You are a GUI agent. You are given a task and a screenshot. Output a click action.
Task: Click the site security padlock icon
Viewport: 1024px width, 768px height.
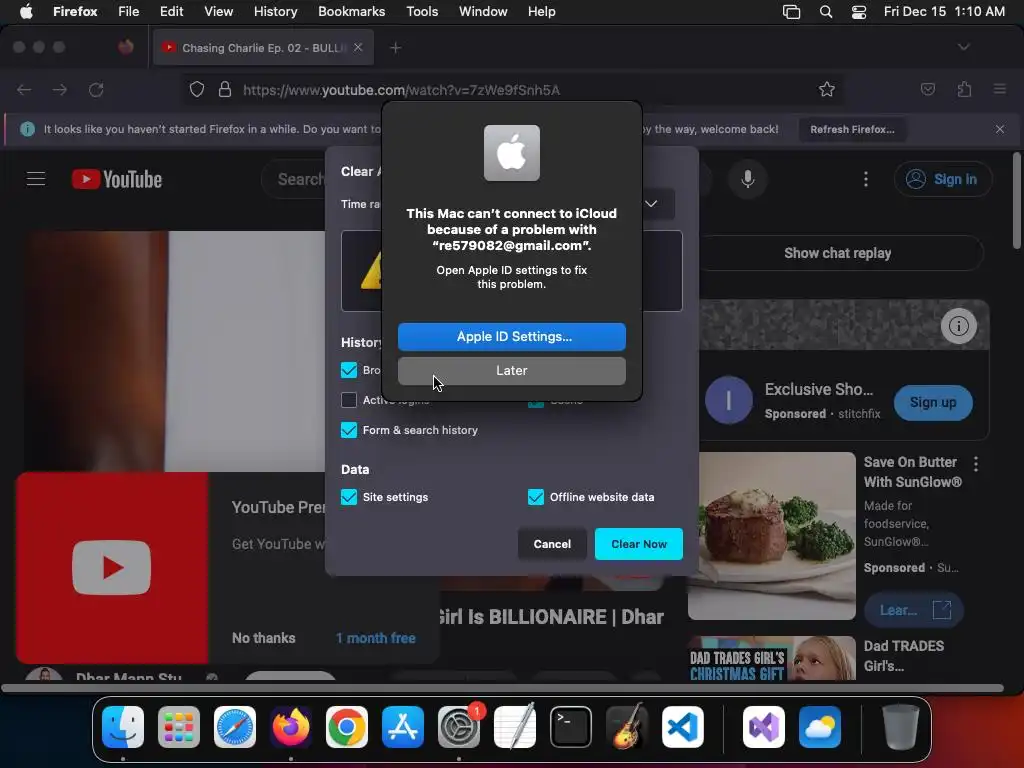[225, 89]
